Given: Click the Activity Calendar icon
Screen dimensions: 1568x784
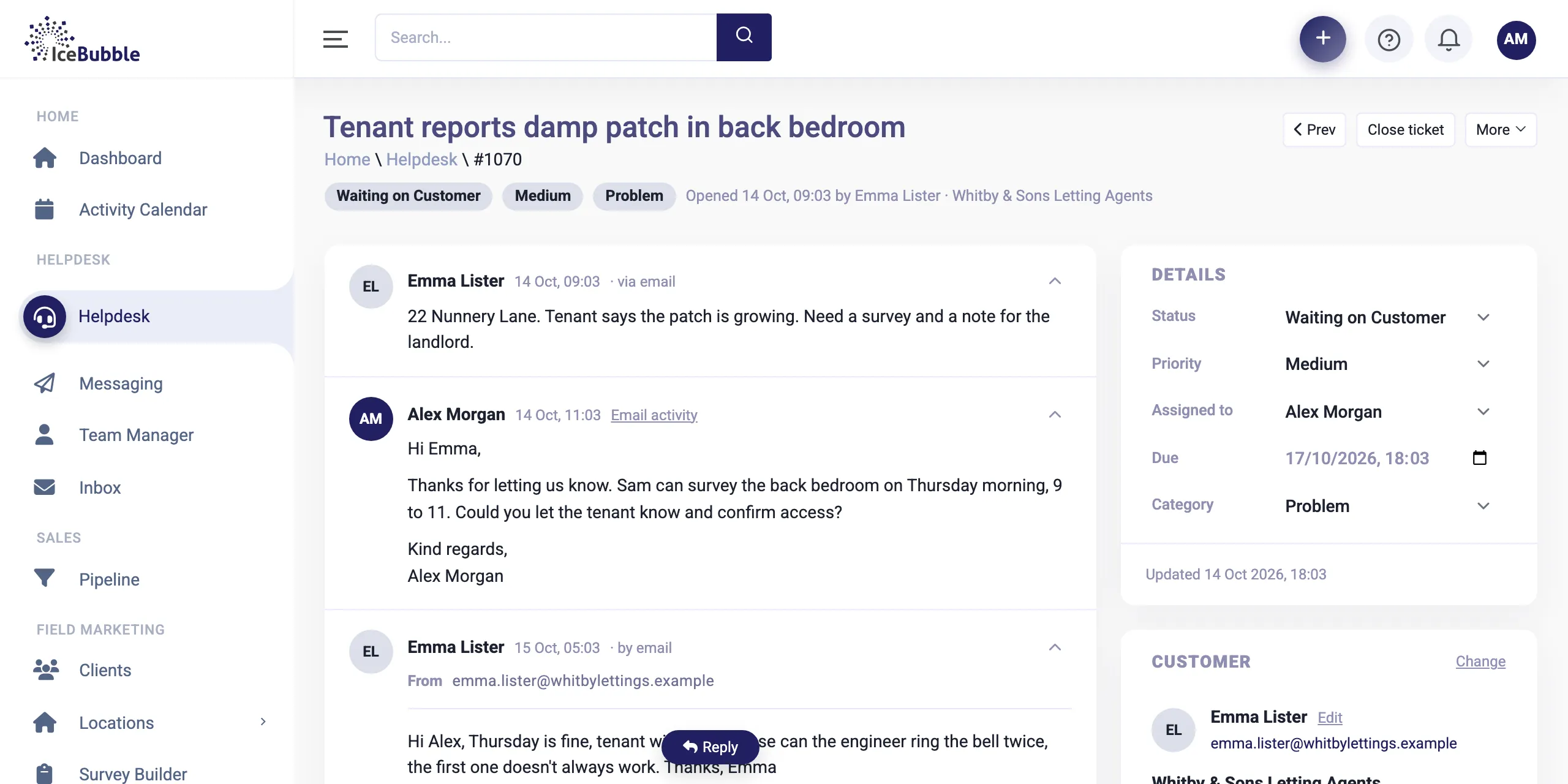Looking at the screenshot, I should click(44, 209).
